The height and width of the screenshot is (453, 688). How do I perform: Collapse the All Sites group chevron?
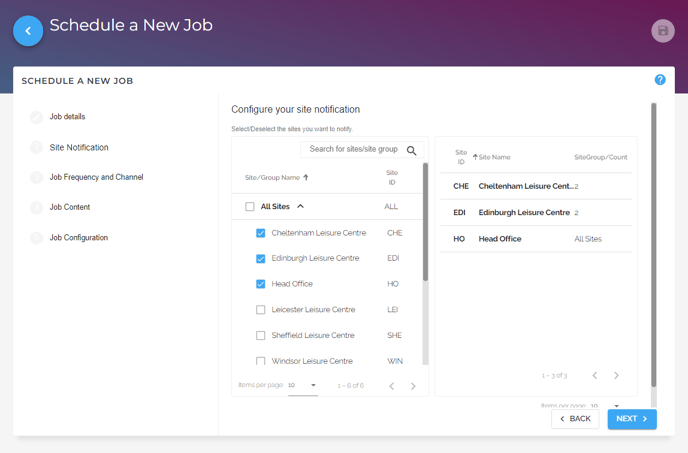click(300, 206)
